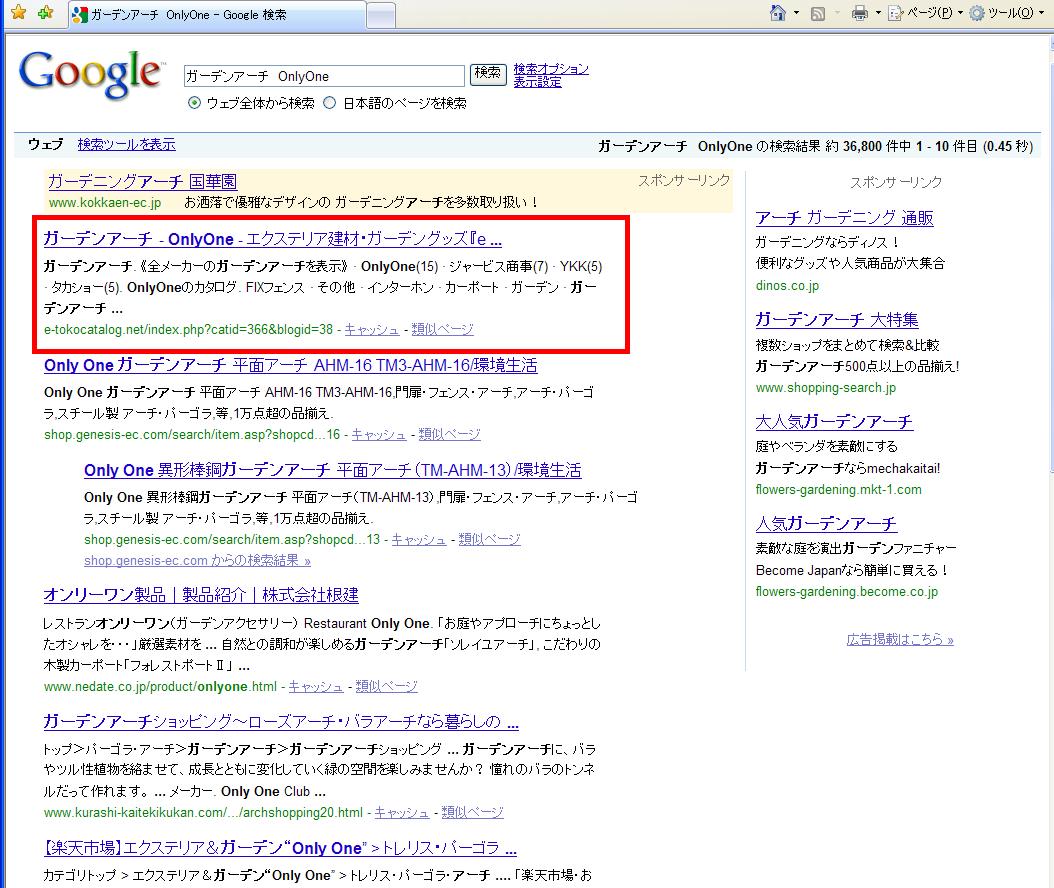The image size is (1054, 888).
Task: Click the RSS feeds icon
Action: coord(818,13)
